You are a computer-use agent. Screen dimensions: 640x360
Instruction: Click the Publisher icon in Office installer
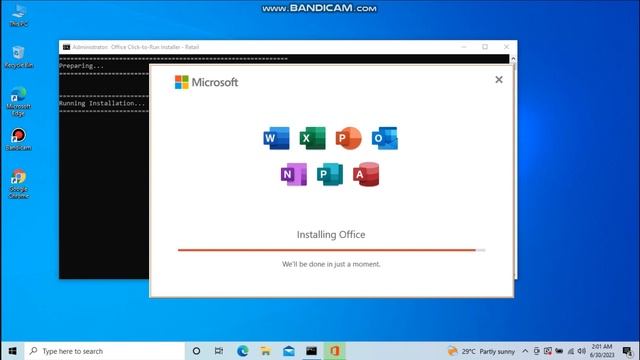point(330,174)
